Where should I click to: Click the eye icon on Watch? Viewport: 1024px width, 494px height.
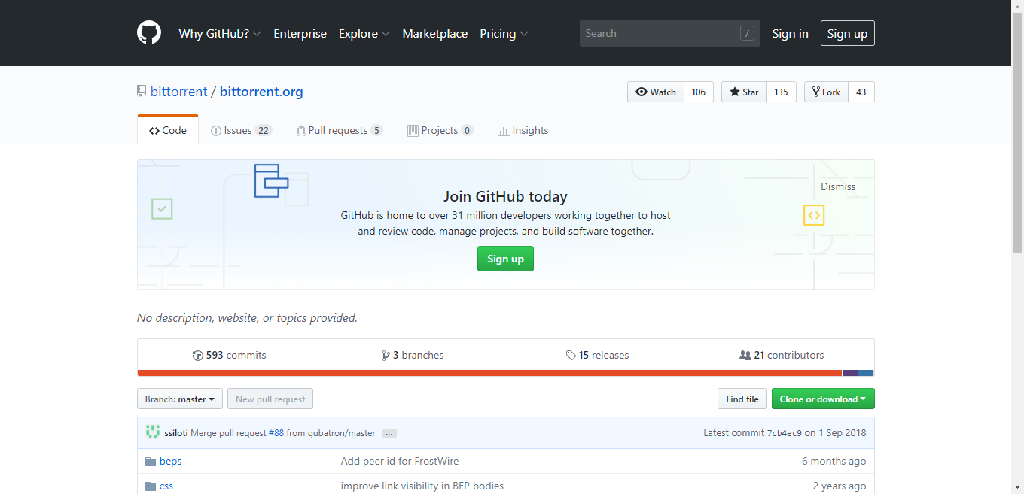641,92
